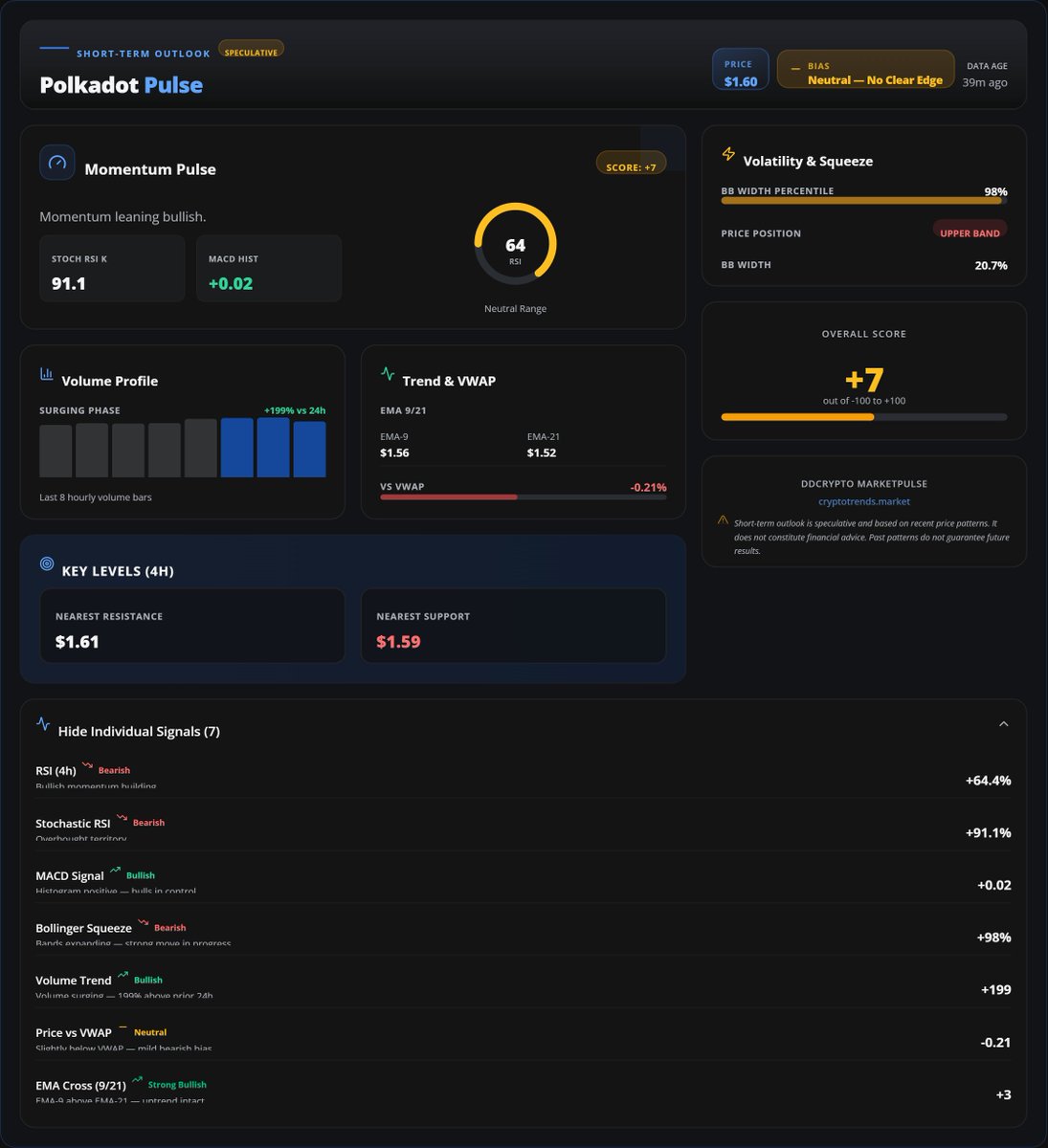Click the +64.4% RSI value

pos(988,781)
